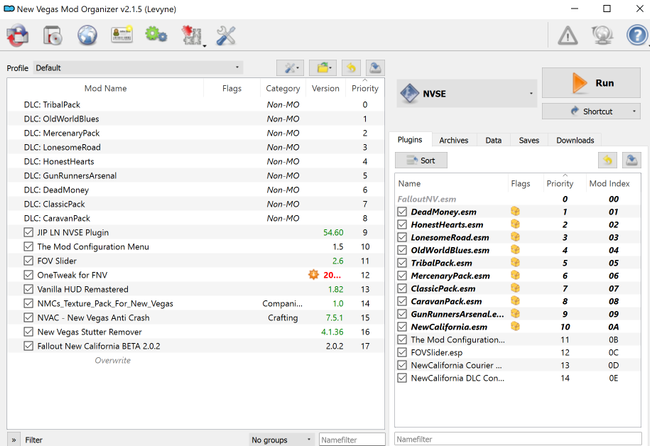The image size is (650, 446).
Task: Sort plugin list by Priority column header
Action: (560, 183)
